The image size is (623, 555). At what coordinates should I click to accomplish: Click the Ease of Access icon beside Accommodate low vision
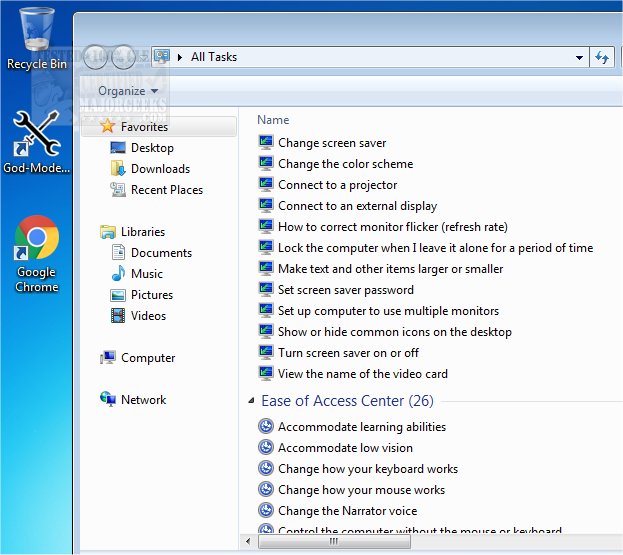coord(265,448)
